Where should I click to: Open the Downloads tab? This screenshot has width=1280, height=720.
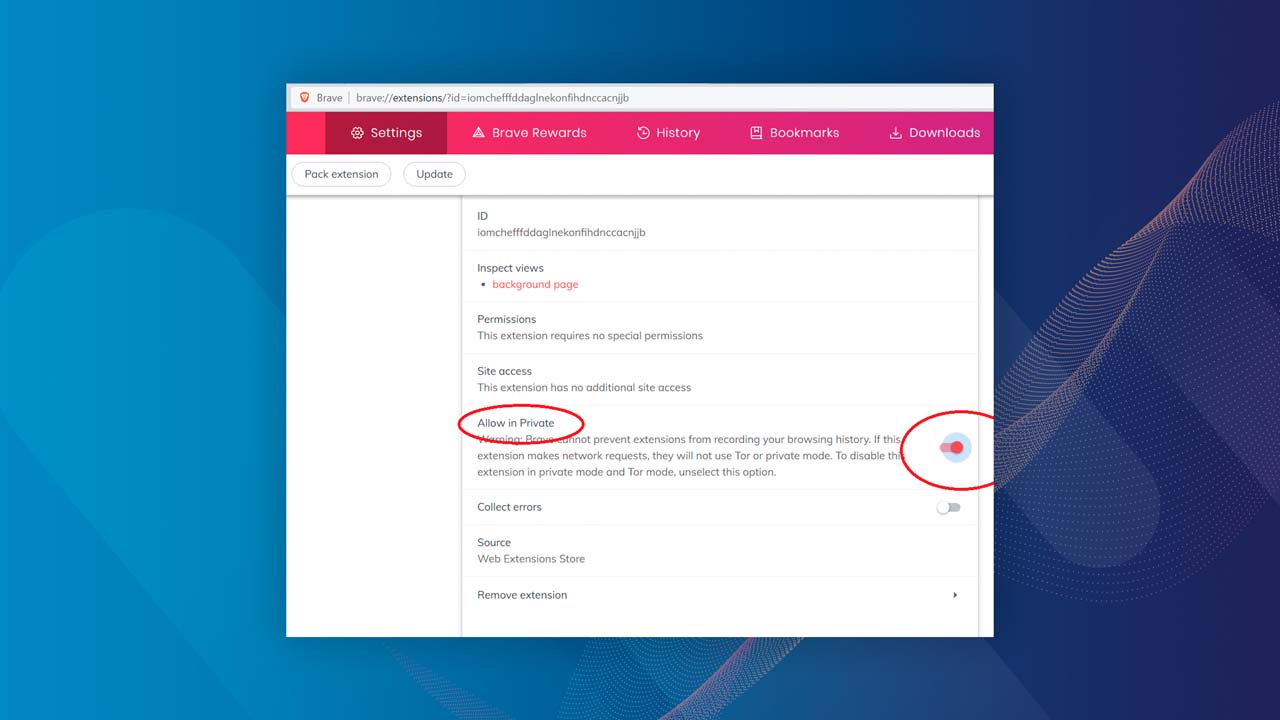click(x=934, y=133)
